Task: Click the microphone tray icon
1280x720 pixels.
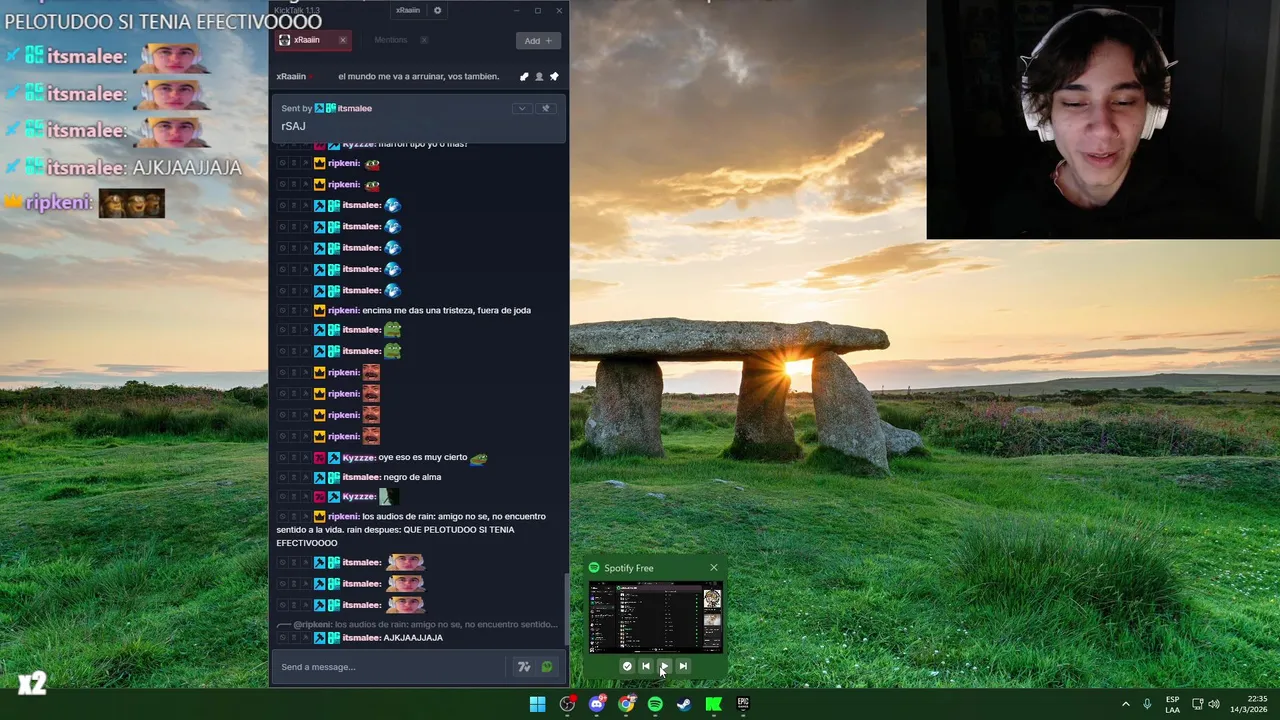Action: tap(1147, 704)
